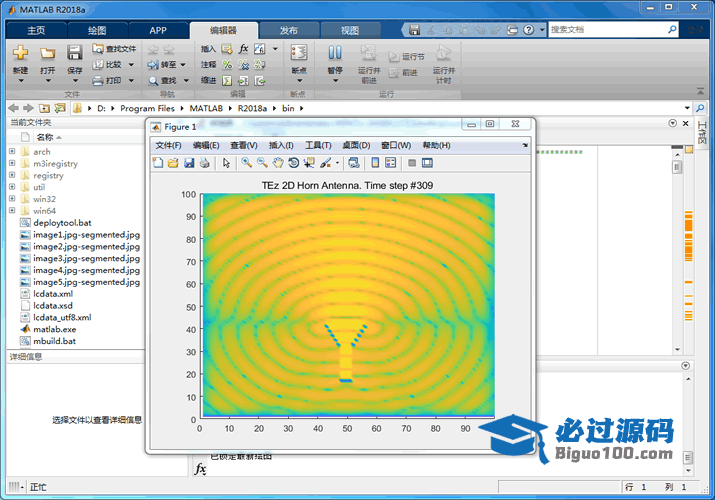Click the quick access save icon
Viewport: 715px width, 500px height.
414,30
